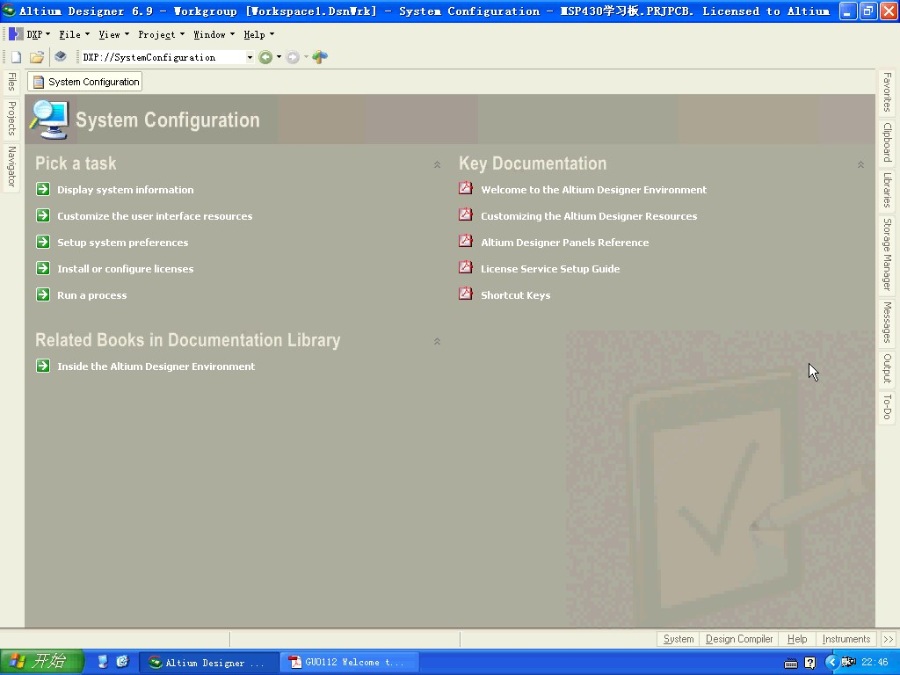Open the Output side panel tab

pyautogui.click(x=887, y=368)
